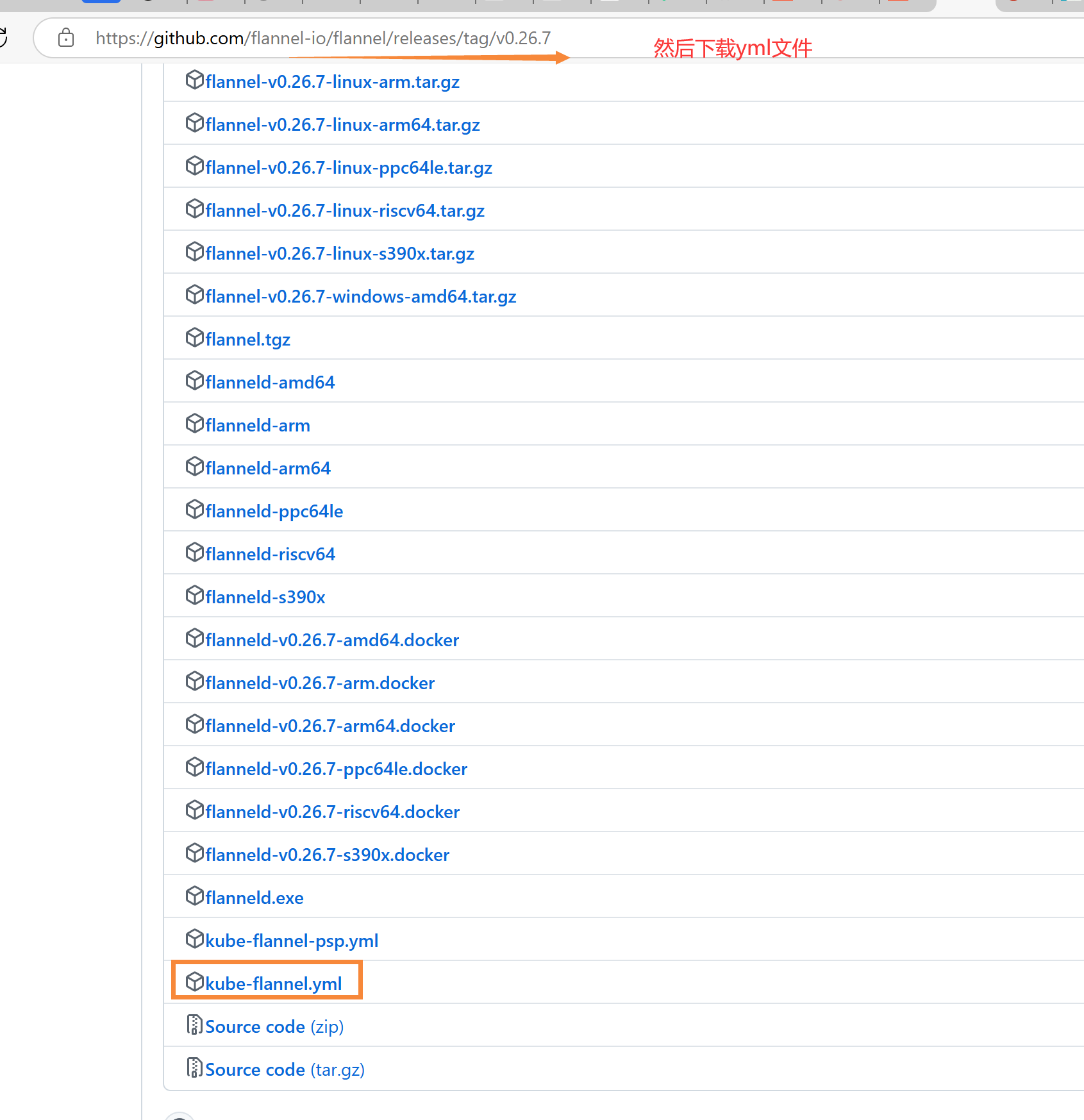
Task: Download the kube-flannel.yml file
Action: click(274, 984)
